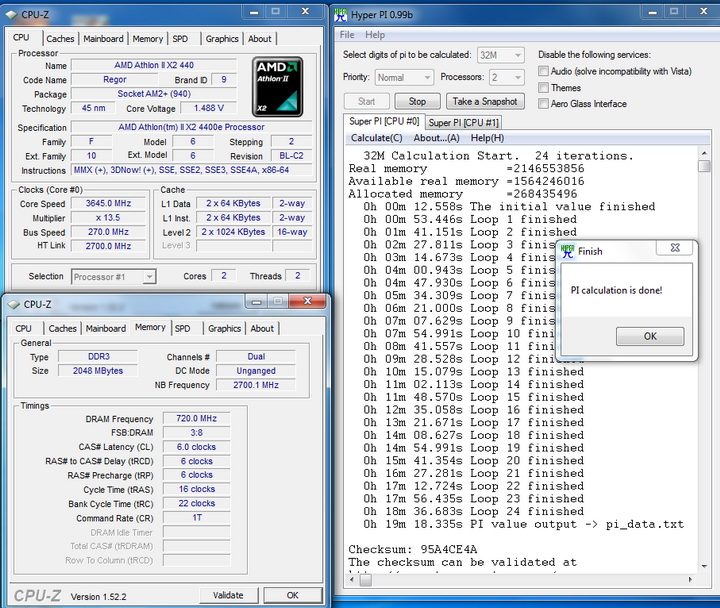Minimize the bottom CPU-Z memory window
Viewport: 720px width, 608px height.
256,302
